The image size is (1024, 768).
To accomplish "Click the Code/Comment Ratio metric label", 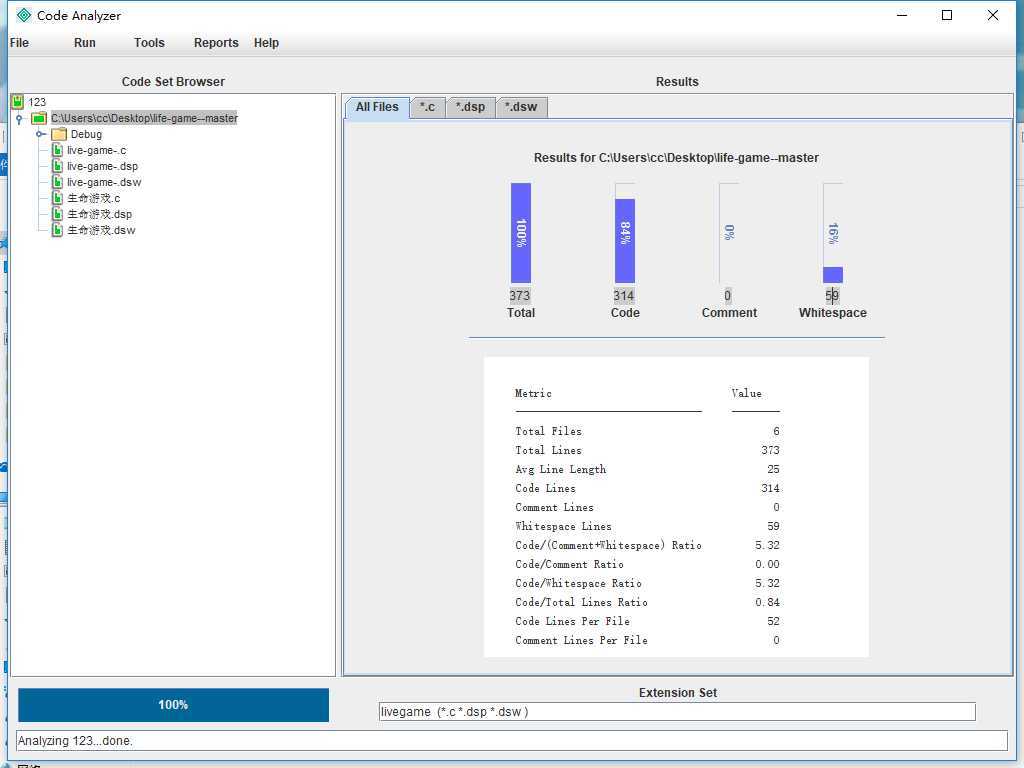I will pos(569,564).
